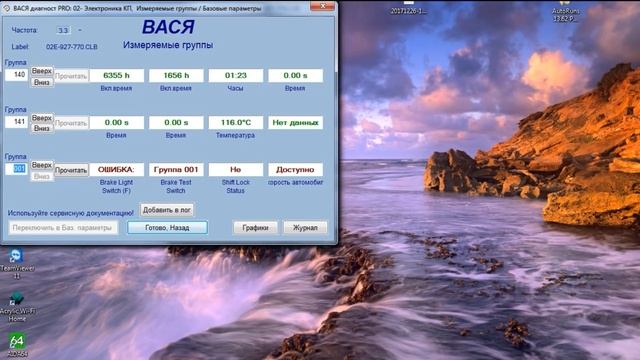The width and height of the screenshot is (640, 360).
Task: Open AIDA64 desktop shortcut
Action: pyautogui.click(x=17, y=345)
